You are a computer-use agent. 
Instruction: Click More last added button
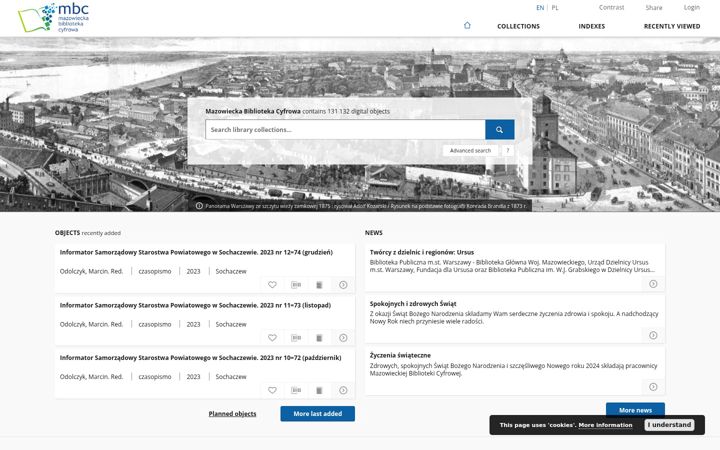point(318,414)
